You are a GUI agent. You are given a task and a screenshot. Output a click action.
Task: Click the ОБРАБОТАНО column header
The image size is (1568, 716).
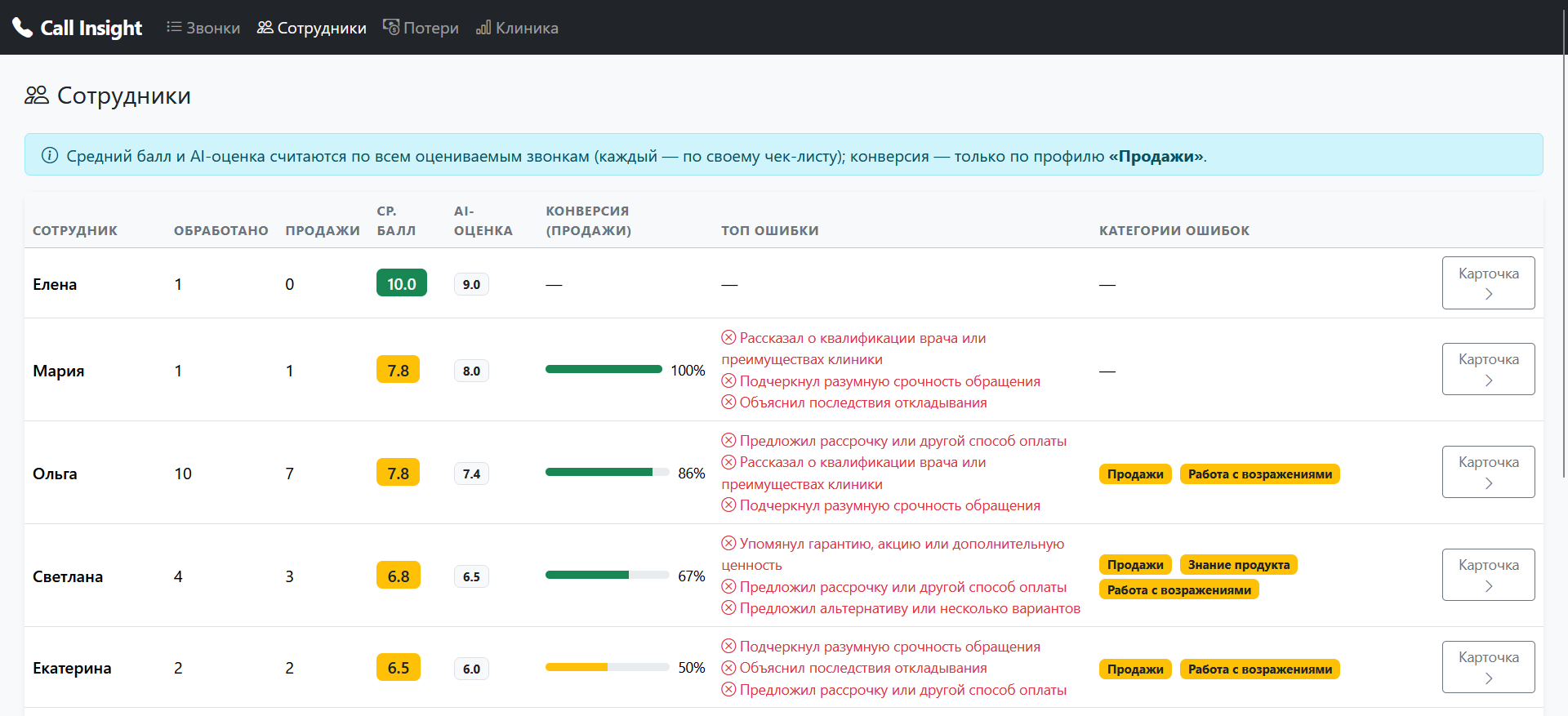pos(221,230)
